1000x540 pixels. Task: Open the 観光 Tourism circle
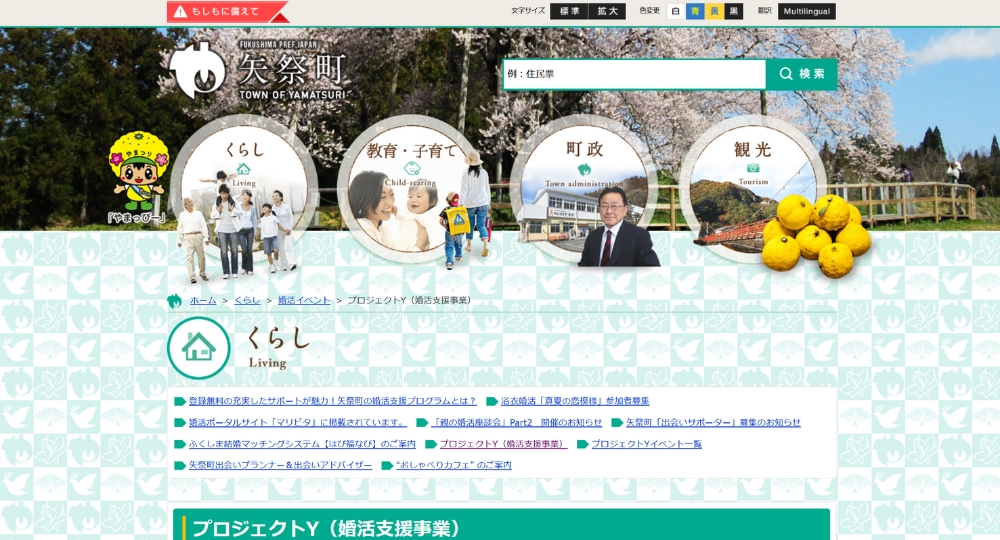[752, 190]
